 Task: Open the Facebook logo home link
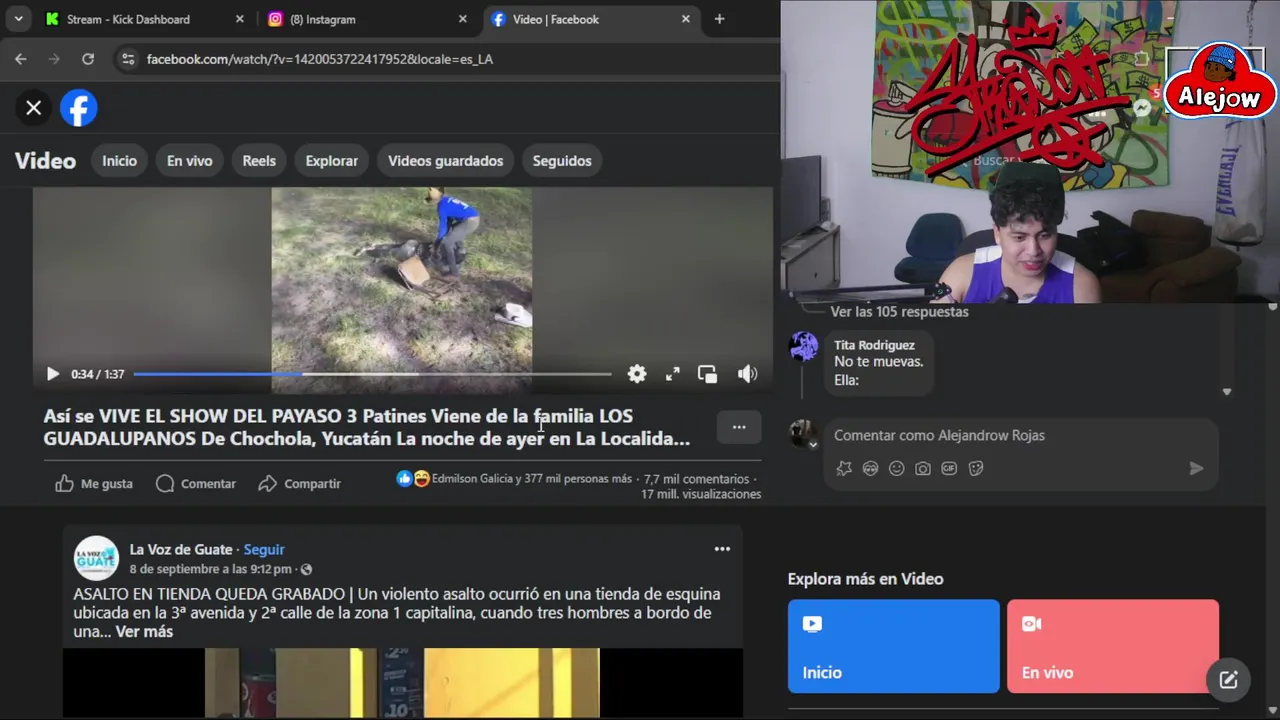(79, 108)
